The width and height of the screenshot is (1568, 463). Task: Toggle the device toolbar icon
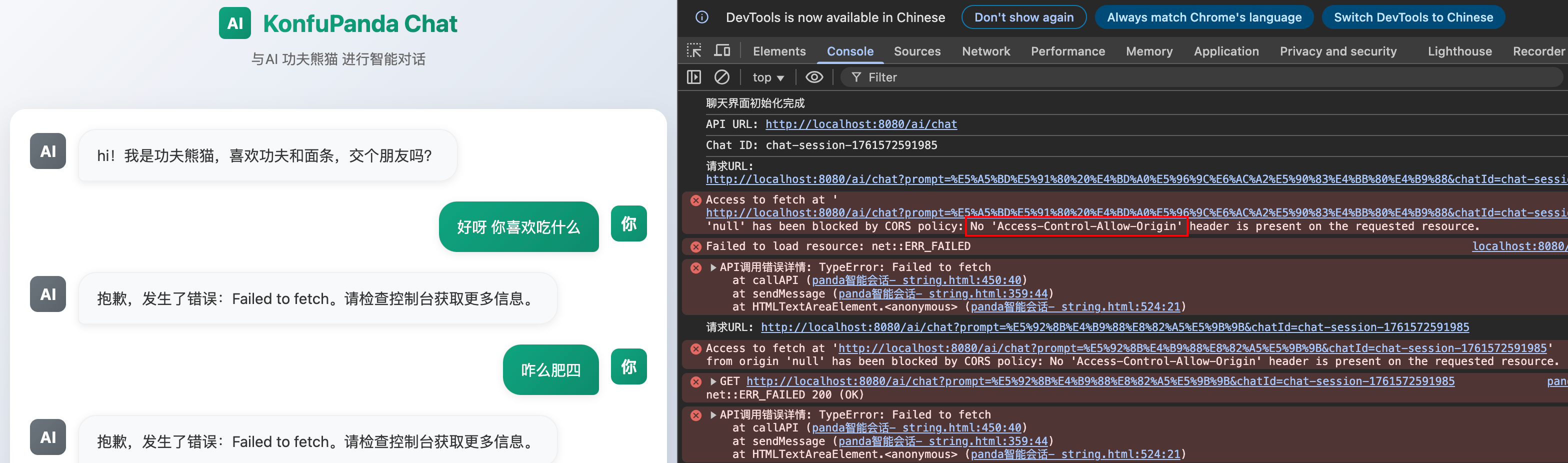tap(722, 50)
